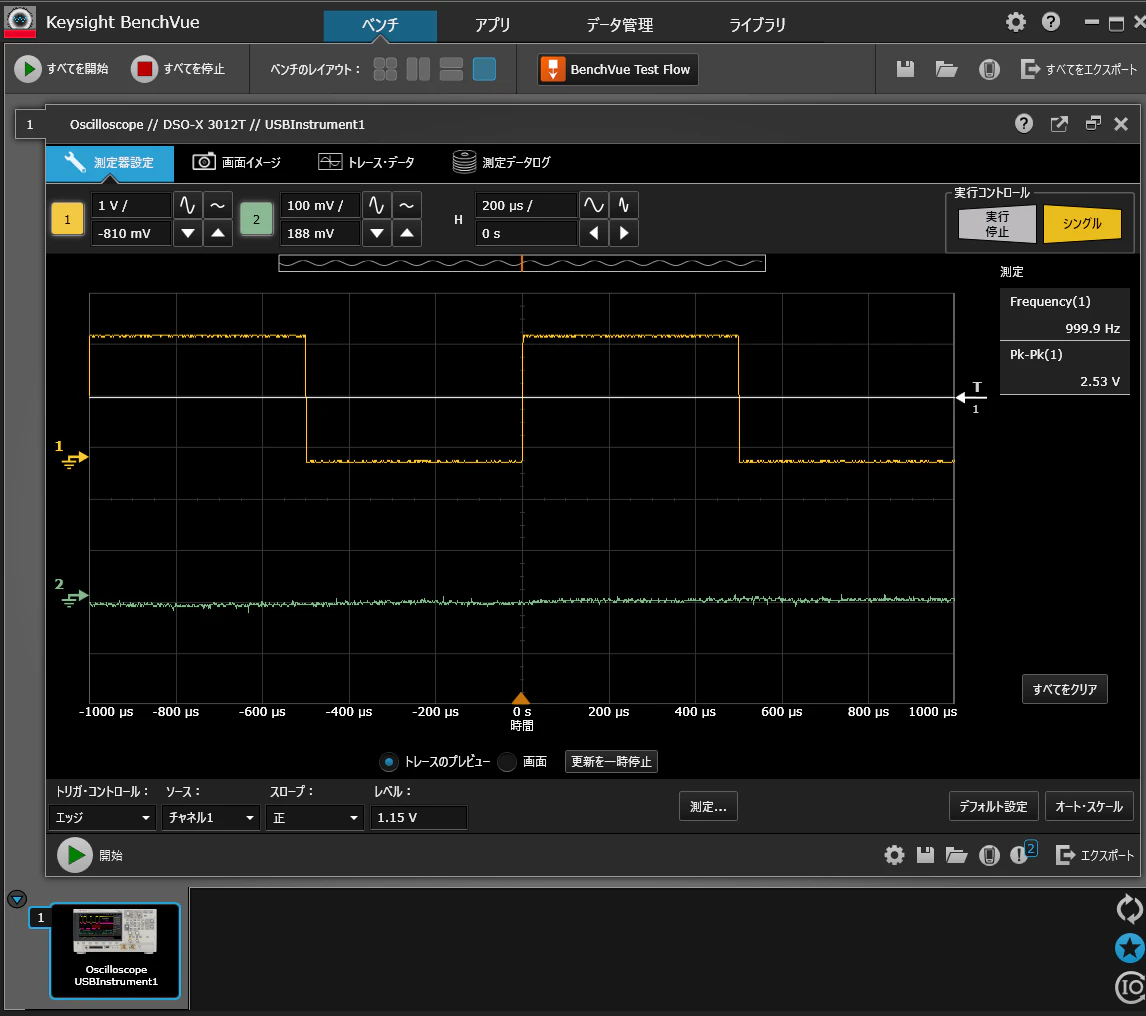Image resolution: width=1146 pixels, height=1016 pixels.
Task: Switch to the データ管理 tab
Action: coord(620,25)
